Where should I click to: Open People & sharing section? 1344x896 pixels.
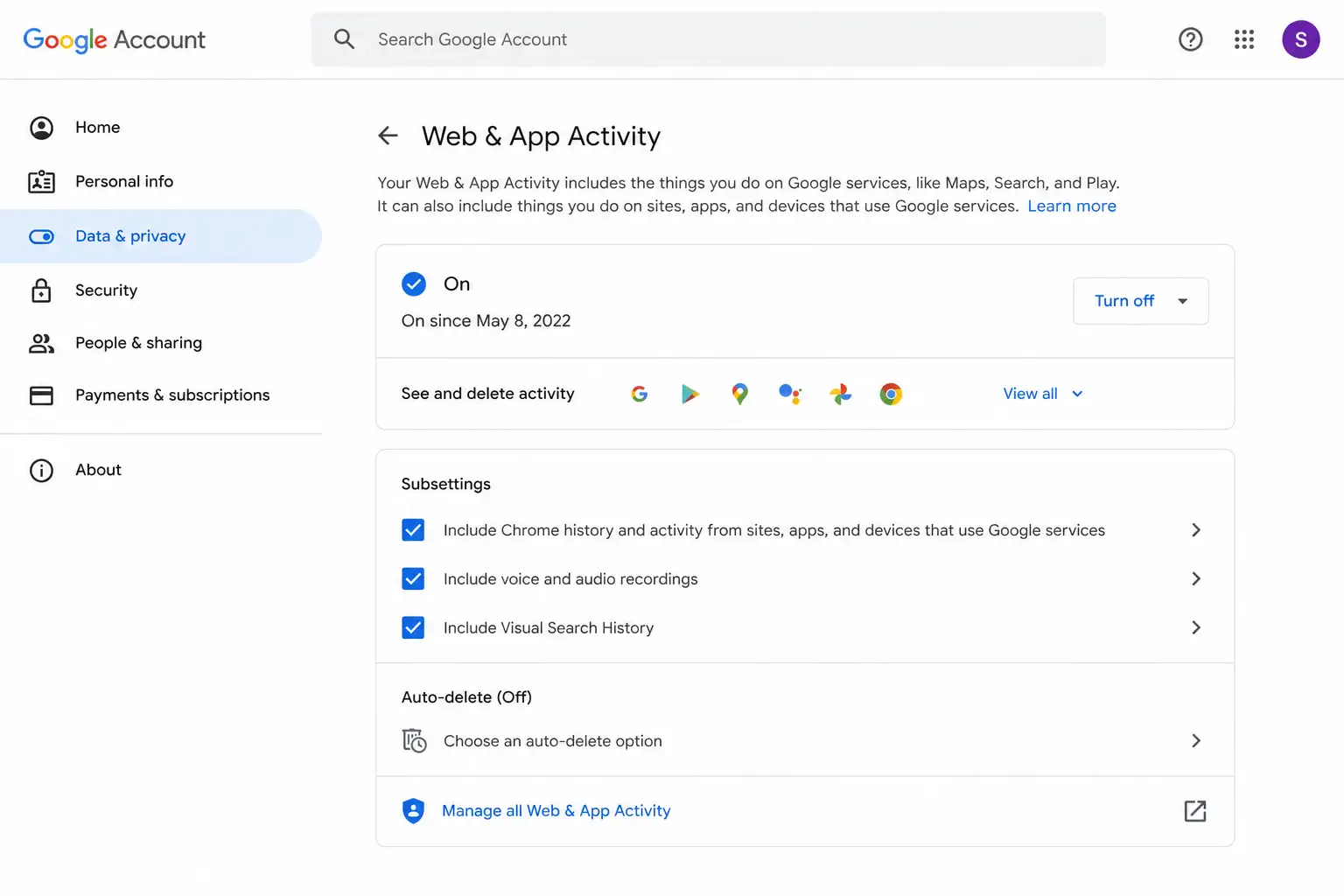click(x=161, y=343)
